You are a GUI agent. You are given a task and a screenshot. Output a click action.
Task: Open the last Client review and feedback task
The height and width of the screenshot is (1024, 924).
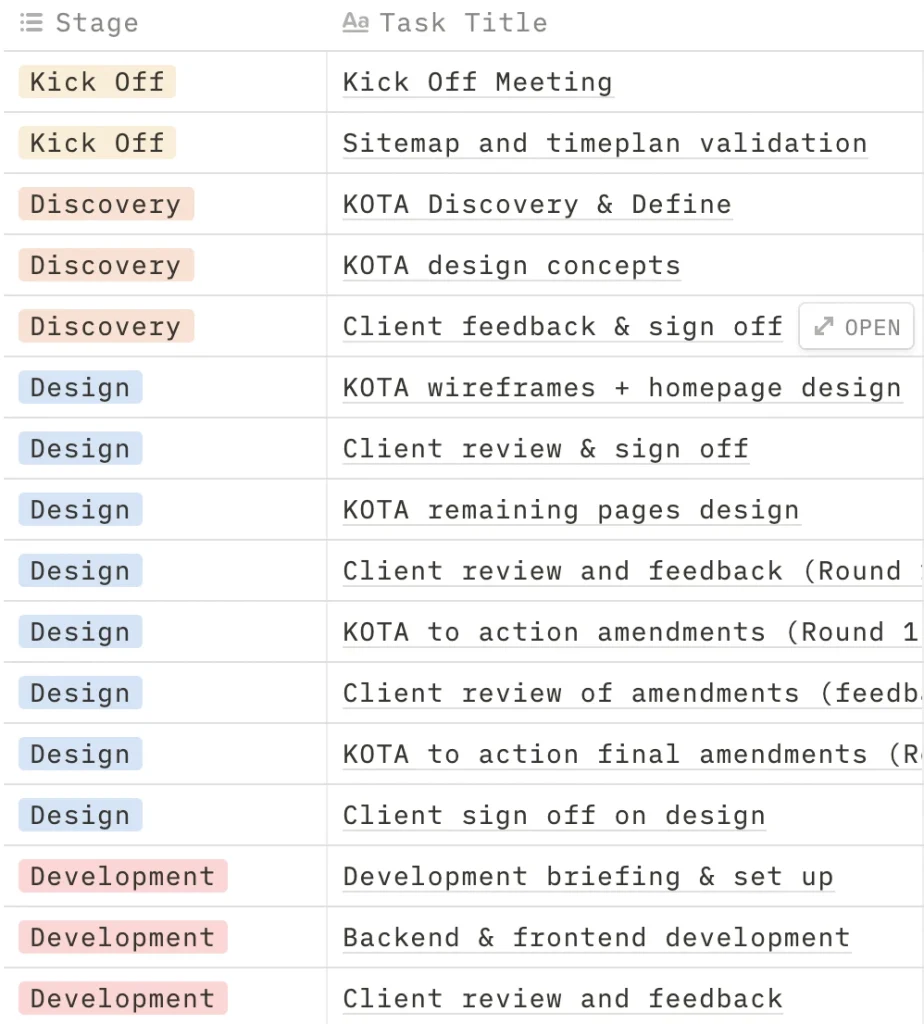562,999
